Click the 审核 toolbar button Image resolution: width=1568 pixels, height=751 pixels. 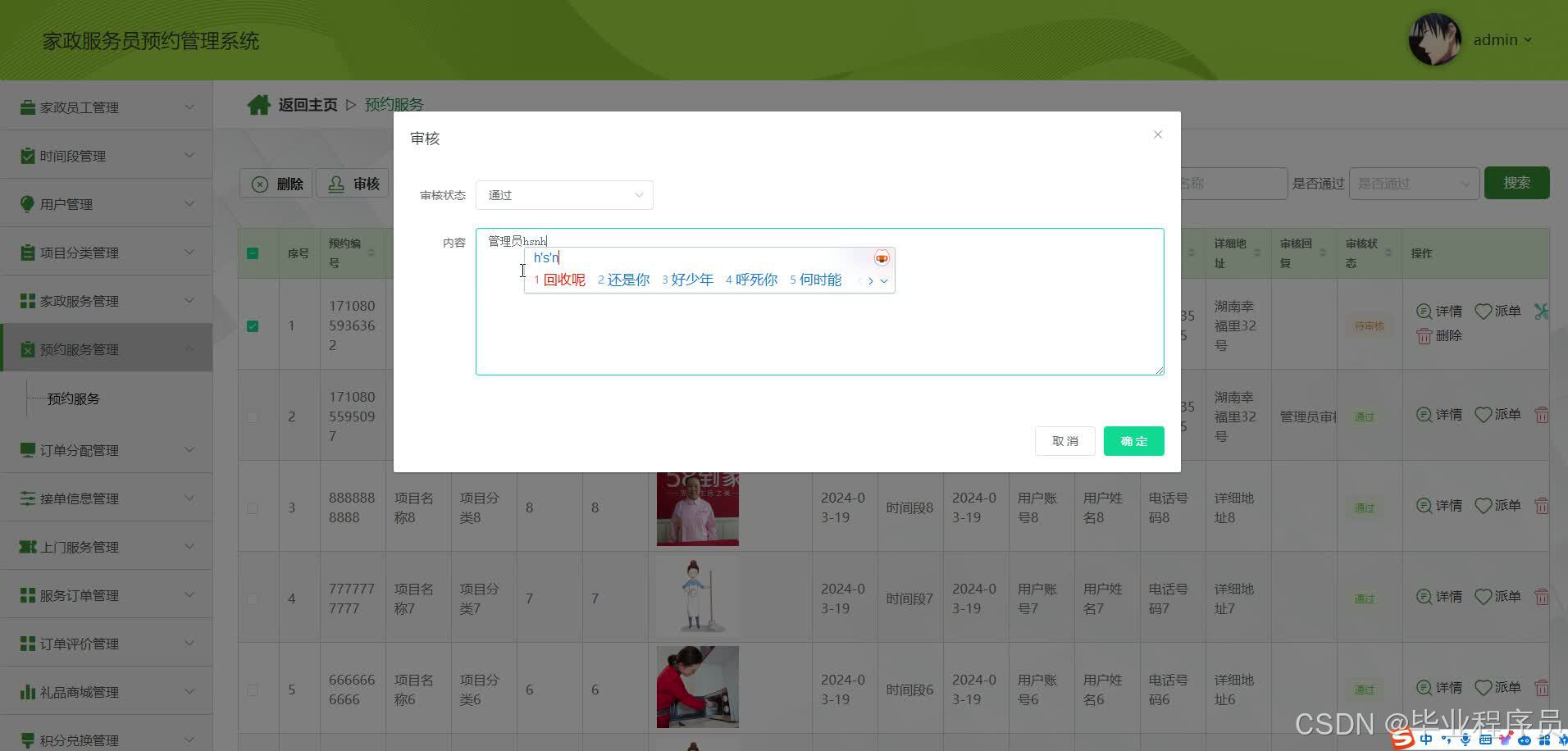pyautogui.click(x=353, y=184)
